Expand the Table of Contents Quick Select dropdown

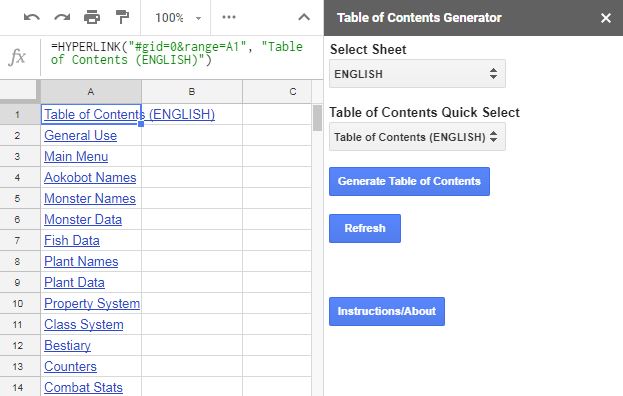417,137
